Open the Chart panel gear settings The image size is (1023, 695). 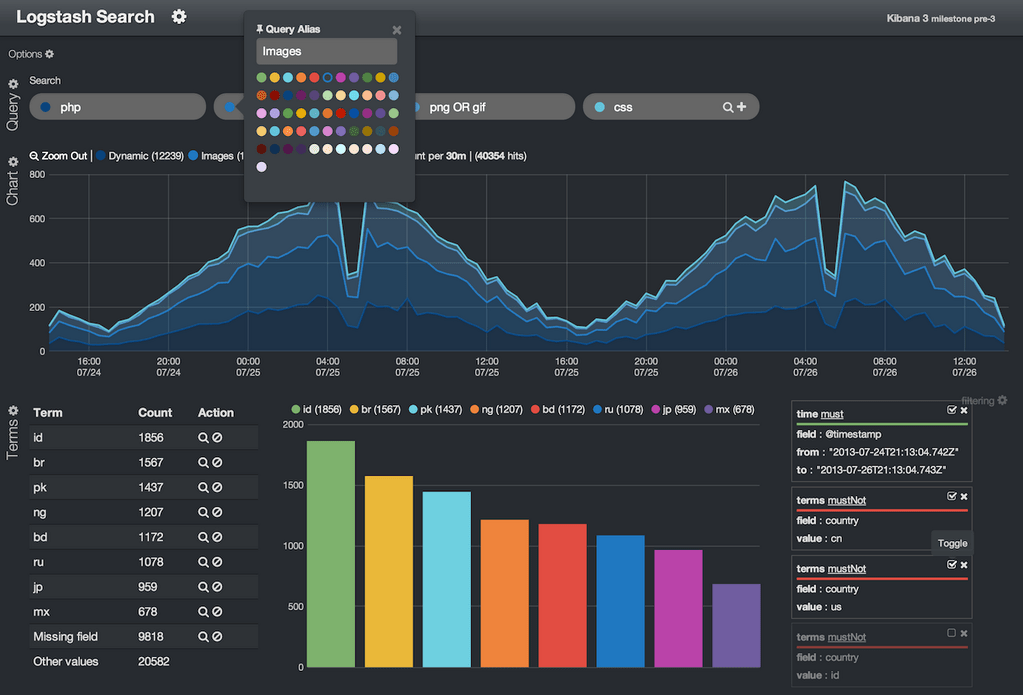[x=11, y=161]
